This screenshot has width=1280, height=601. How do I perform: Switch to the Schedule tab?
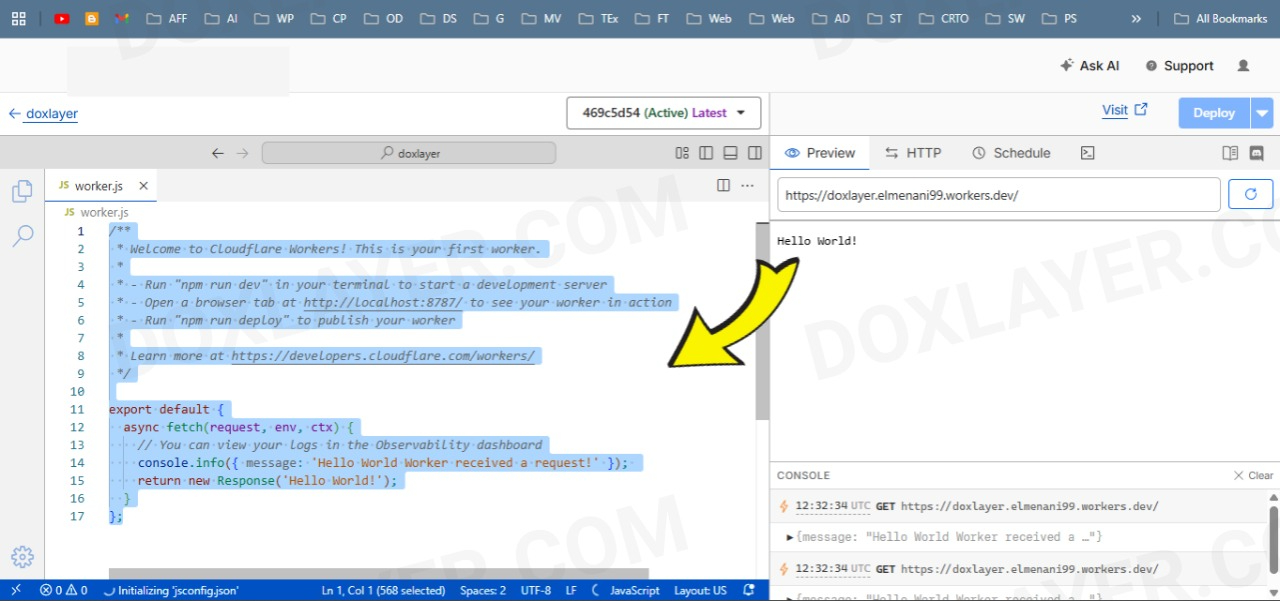[1011, 153]
